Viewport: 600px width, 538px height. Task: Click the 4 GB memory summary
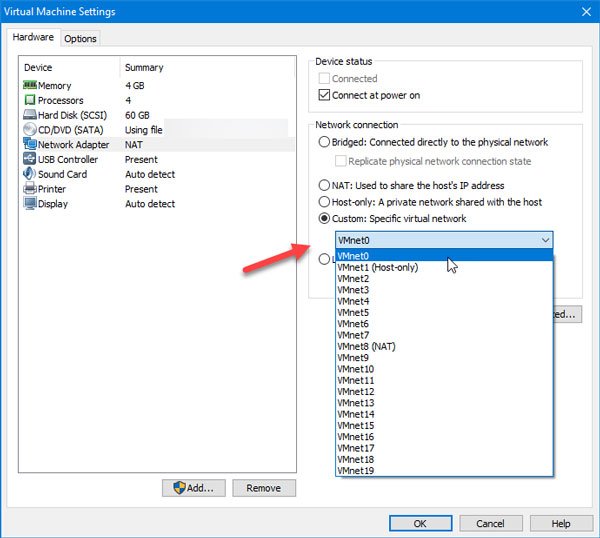pyautogui.click(x=135, y=85)
